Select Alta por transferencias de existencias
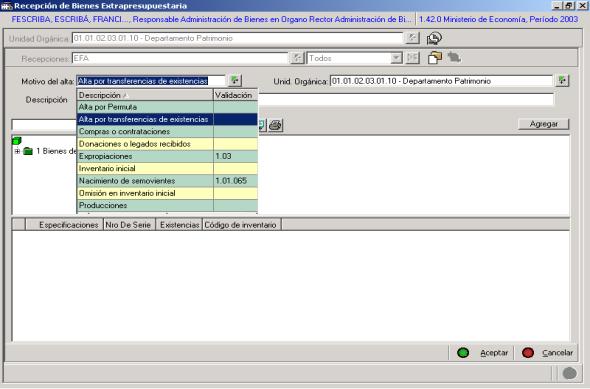Image resolution: width=590 pixels, height=389 pixels. pyautogui.click(x=167, y=119)
